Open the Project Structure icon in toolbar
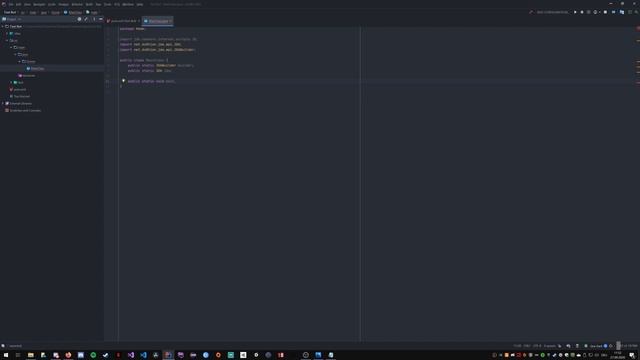Image resolution: width=640 pixels, height=360 pixels. tap(622, 12)
